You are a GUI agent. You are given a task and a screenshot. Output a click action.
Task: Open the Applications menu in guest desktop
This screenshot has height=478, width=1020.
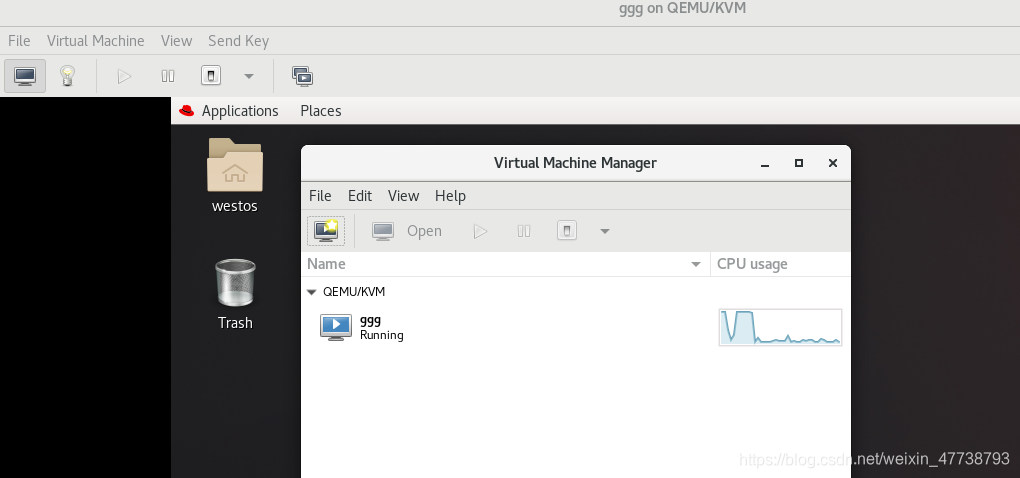(x=239, y=111)
